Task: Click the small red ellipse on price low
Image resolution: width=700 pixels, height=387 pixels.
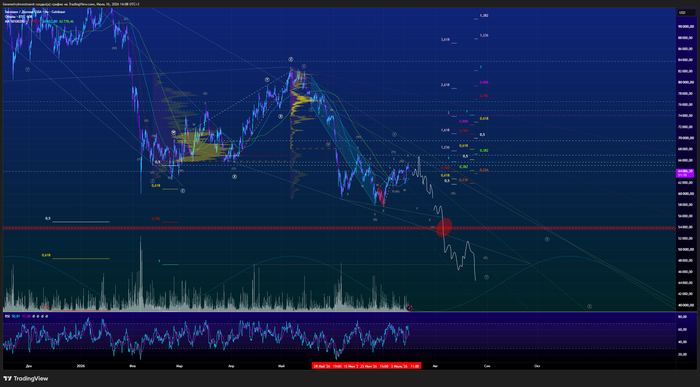Action: click(381, 196)
